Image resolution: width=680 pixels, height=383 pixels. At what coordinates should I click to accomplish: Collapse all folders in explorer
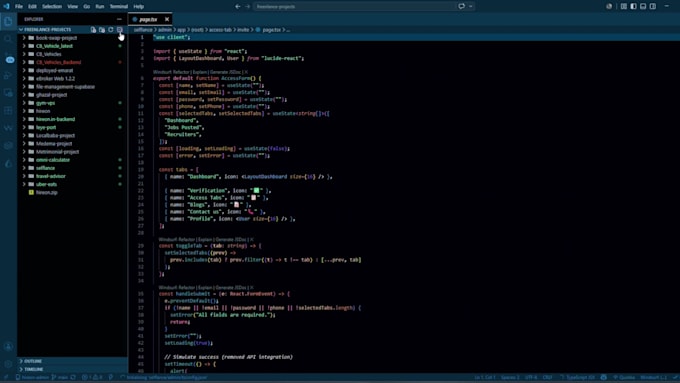point(120,29)
